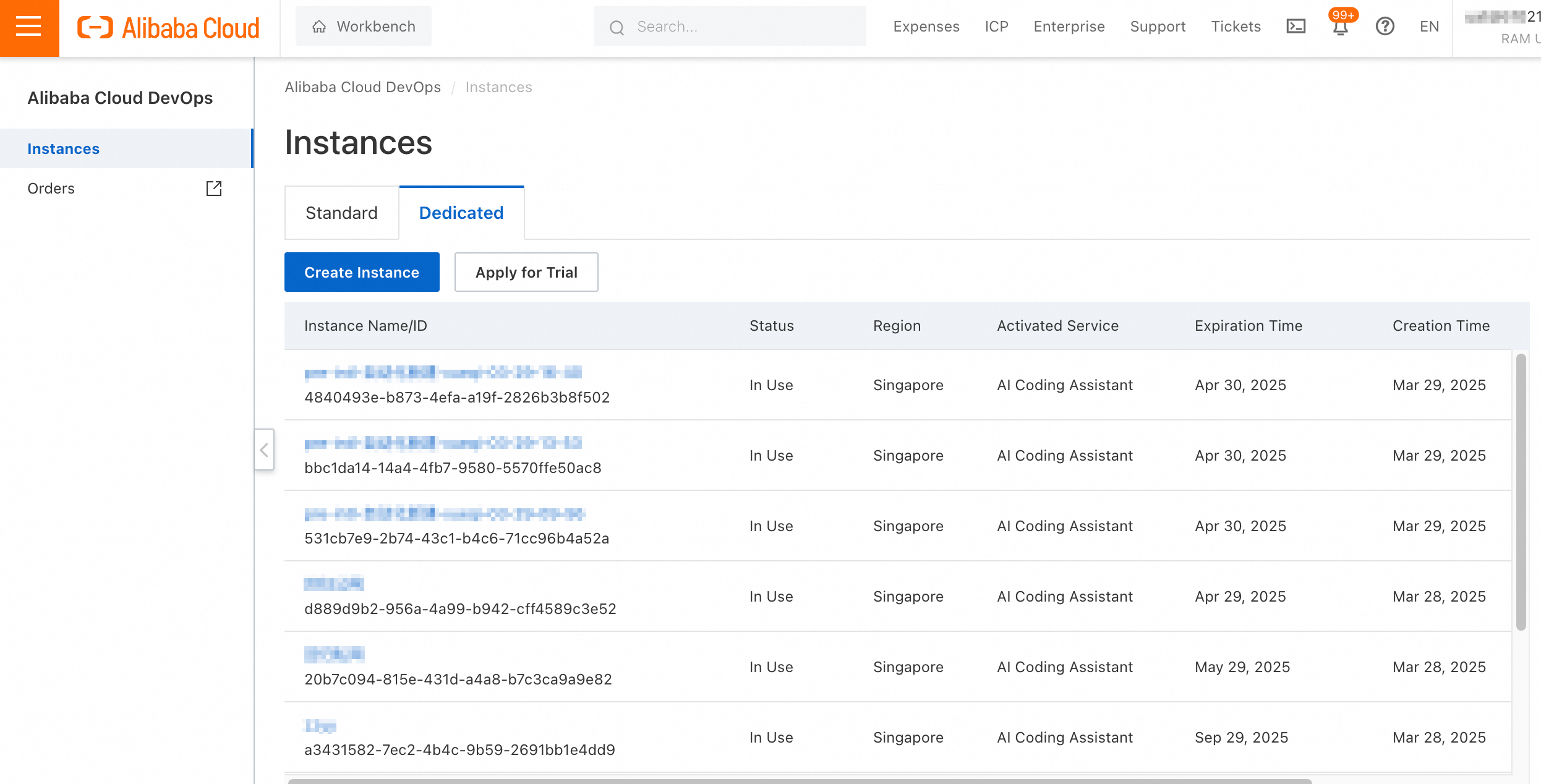Open the notifications bell
This screenshot has width=1541, height=784.
[1340, 27]
